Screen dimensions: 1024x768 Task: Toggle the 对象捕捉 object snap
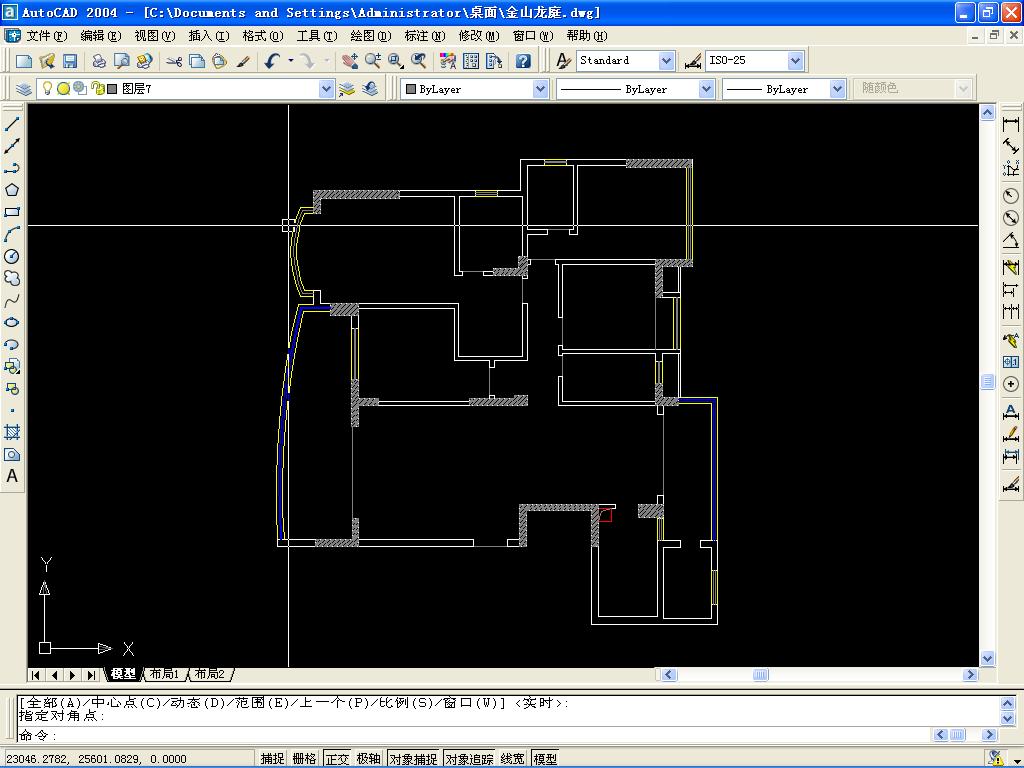coord(414,758)
